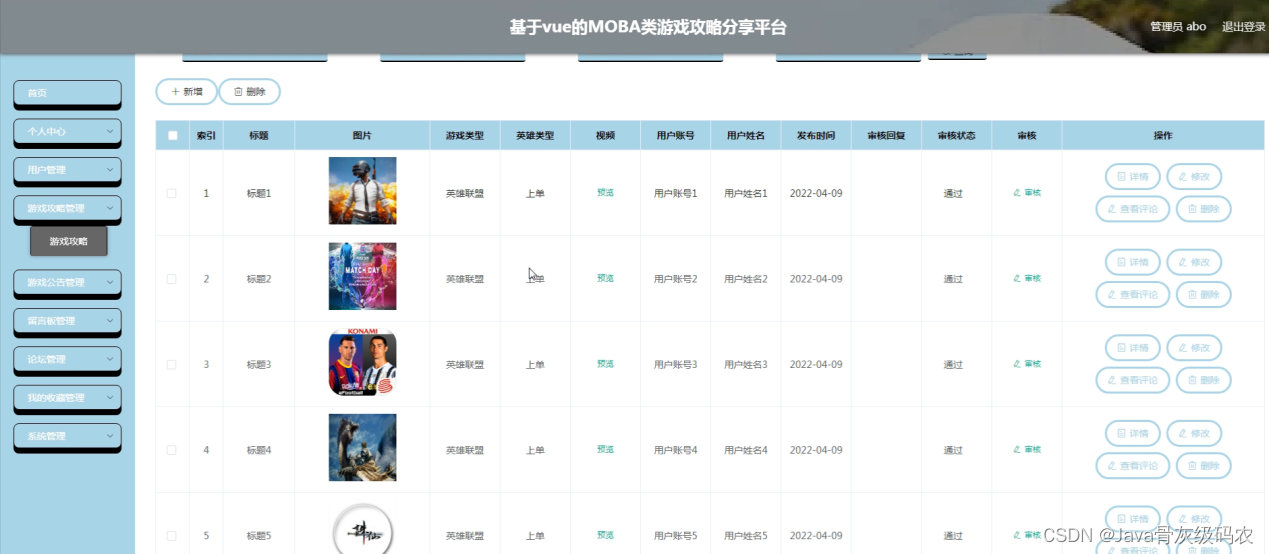The width and height of the screenshot is (1269, 554).
Task: Click 审核 review link in row 标题2
Action: click(x=1027, y=278)
